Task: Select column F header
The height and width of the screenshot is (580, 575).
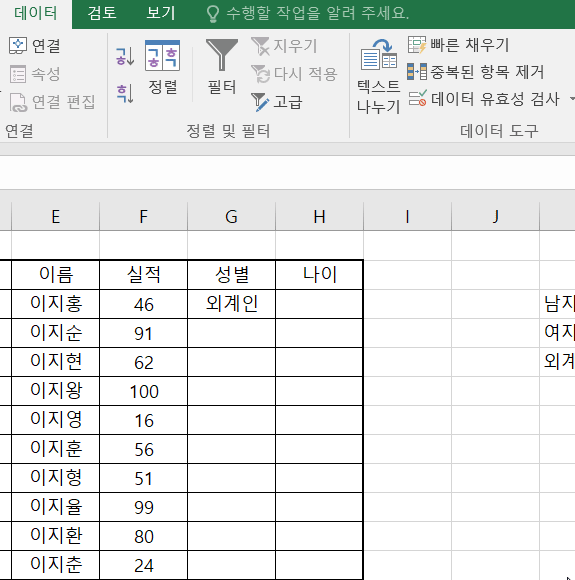Action: tap(144, 216)
